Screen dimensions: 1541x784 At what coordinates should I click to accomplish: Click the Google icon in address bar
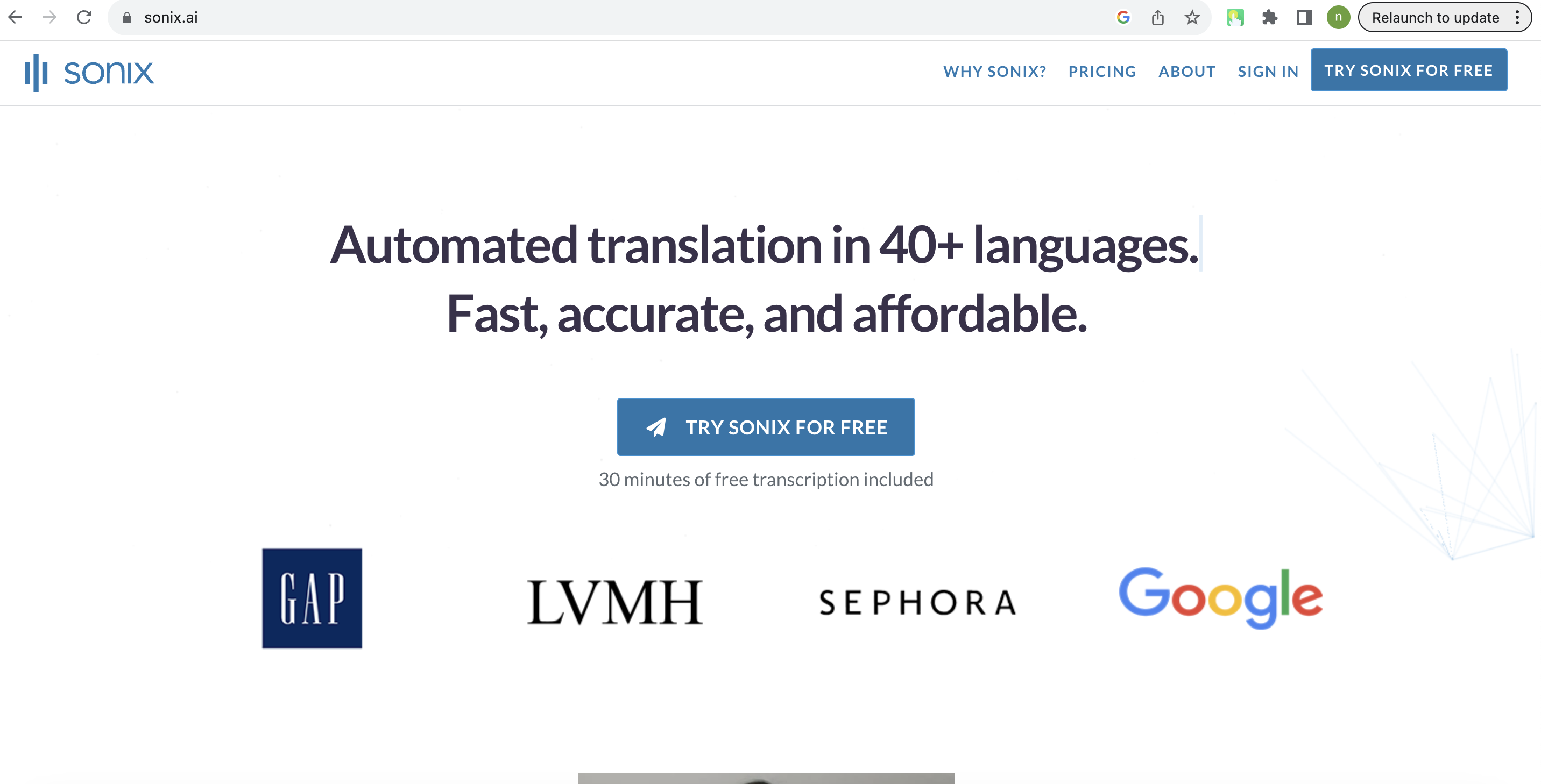point(1123,17)
